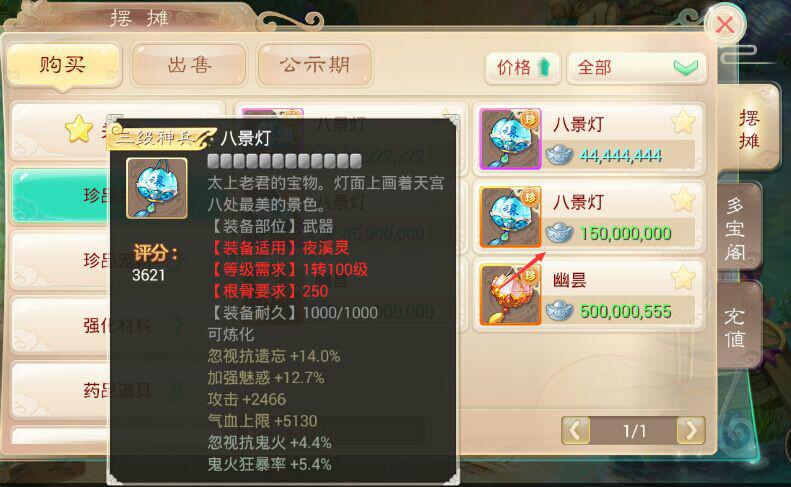
Task: Go to next page arrow
Action: pos(691,430)
